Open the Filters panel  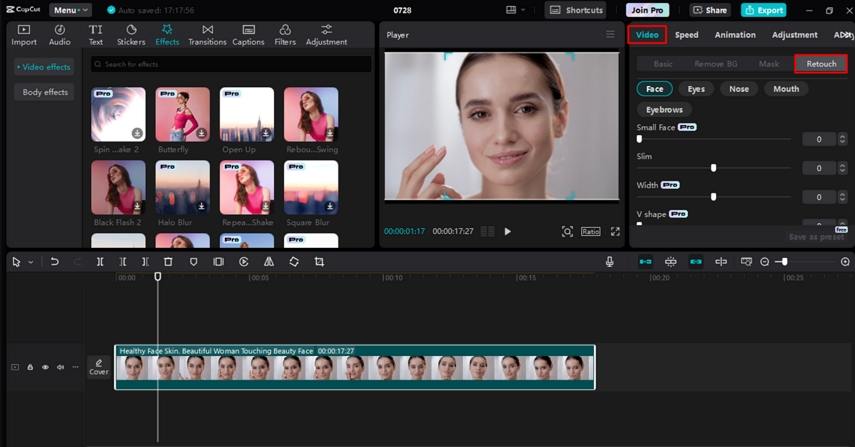click(x=285, y=35)
